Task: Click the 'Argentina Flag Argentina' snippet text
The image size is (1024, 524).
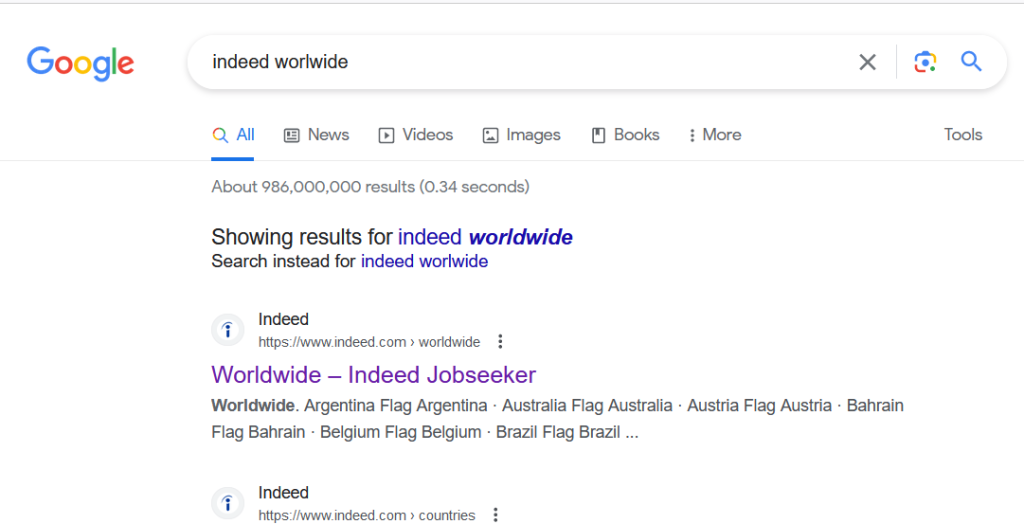Action: click(396, 406)
